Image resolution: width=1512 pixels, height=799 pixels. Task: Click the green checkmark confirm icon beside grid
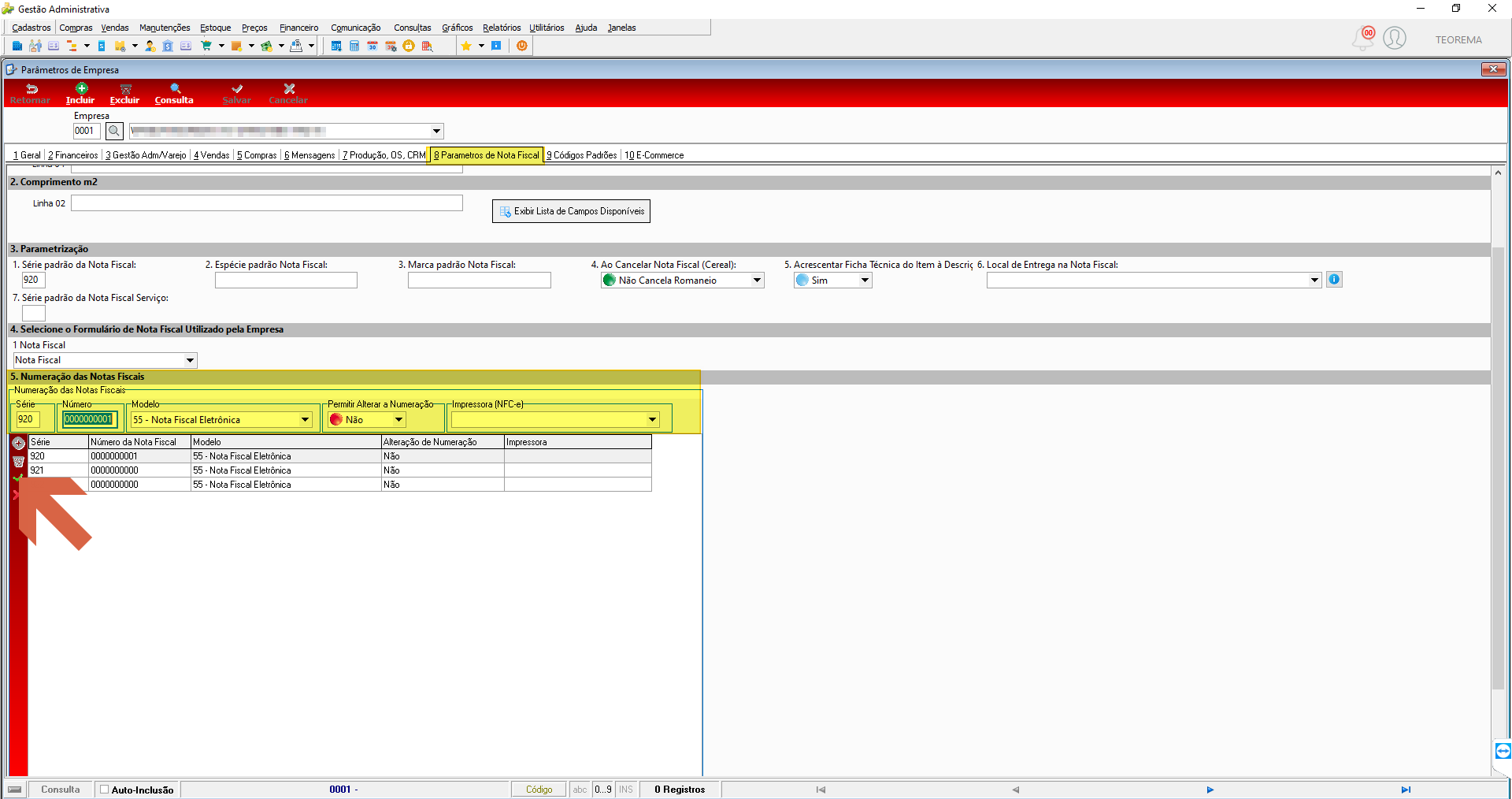pyautogui.click(x=18, y=478)
